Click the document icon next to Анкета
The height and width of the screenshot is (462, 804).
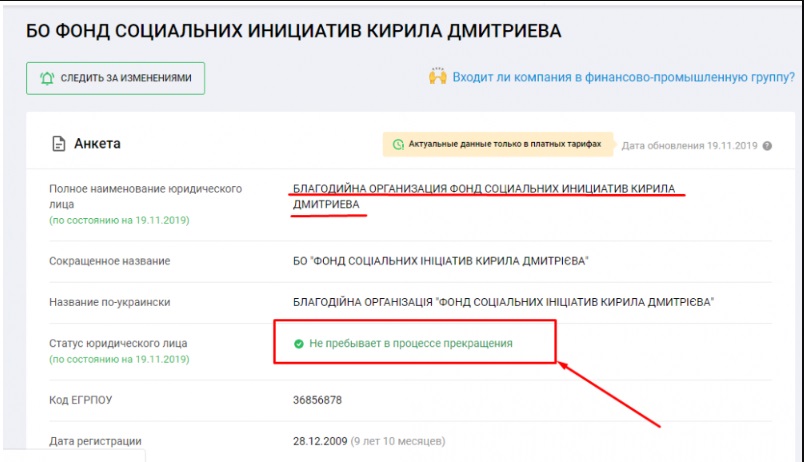(x=59, y=144)
